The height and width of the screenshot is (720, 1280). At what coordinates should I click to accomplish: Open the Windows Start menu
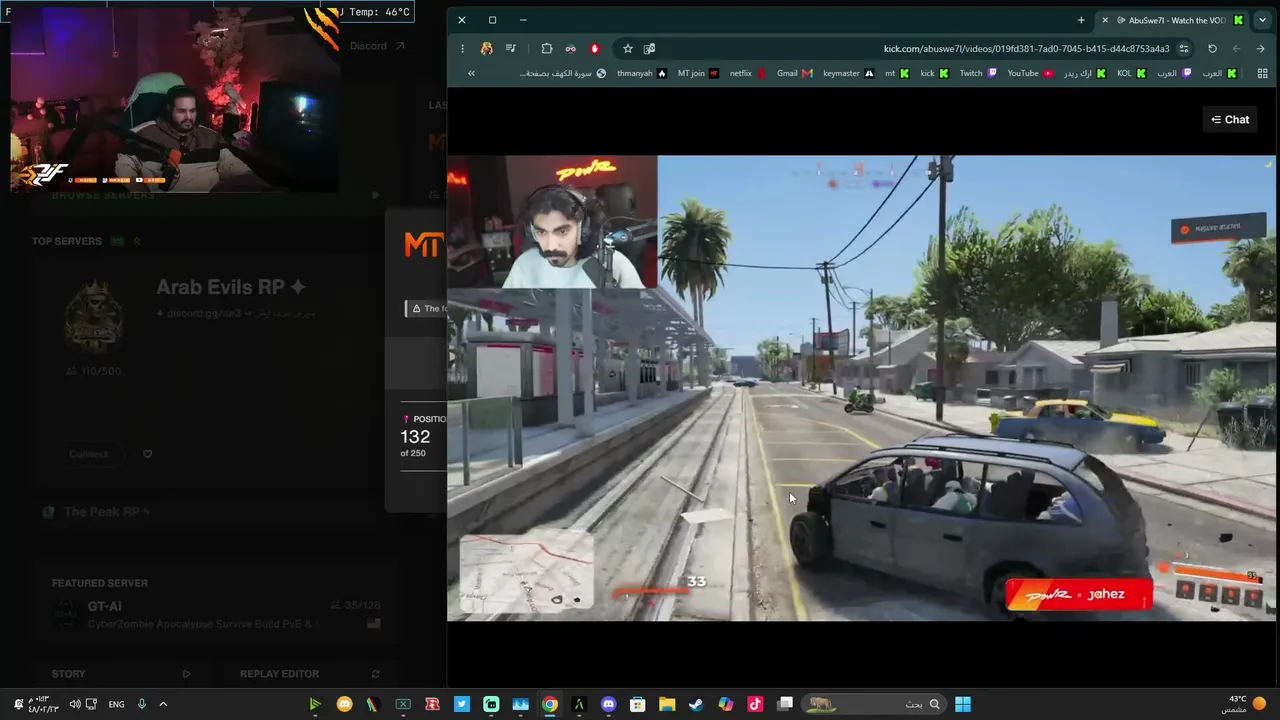(x=962, y=704)
